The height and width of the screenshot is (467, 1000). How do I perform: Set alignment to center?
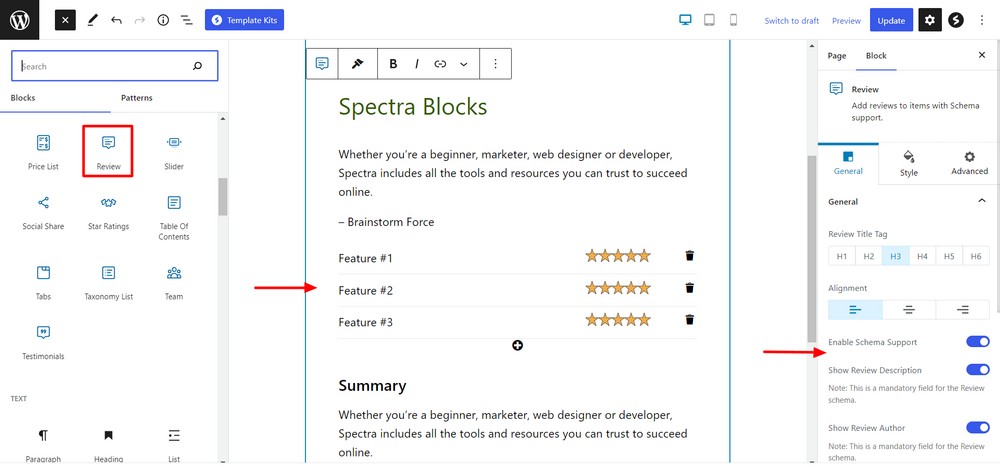(909, 309)
